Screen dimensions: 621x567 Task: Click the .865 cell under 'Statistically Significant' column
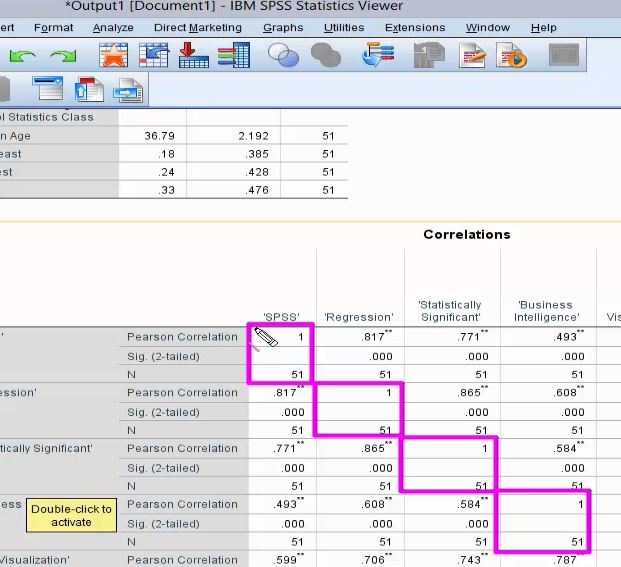pyautogui.click(x=472, y=392)
